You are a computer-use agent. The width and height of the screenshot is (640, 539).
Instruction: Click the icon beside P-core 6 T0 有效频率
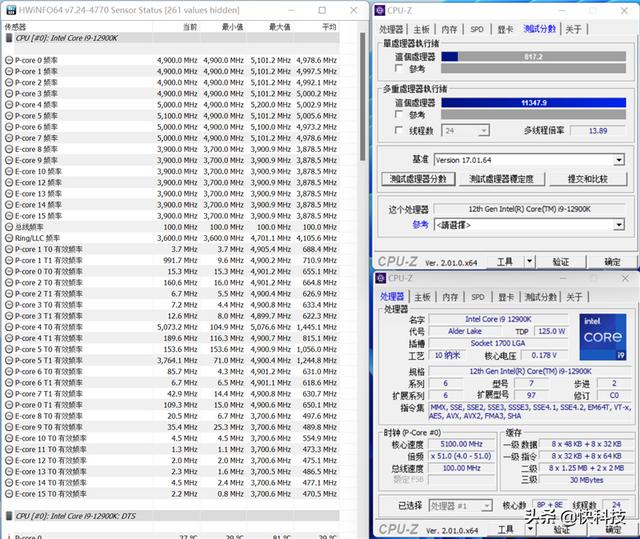[9, 371]
